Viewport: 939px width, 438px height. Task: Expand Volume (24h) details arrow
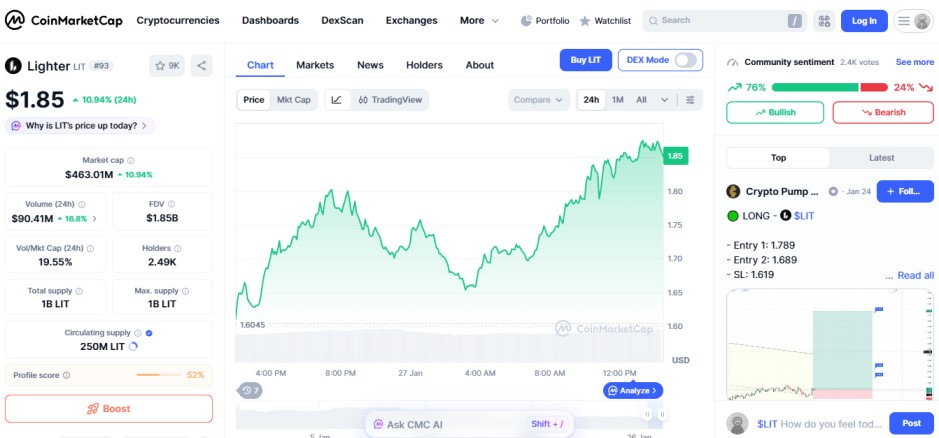(x=95, y=219)
